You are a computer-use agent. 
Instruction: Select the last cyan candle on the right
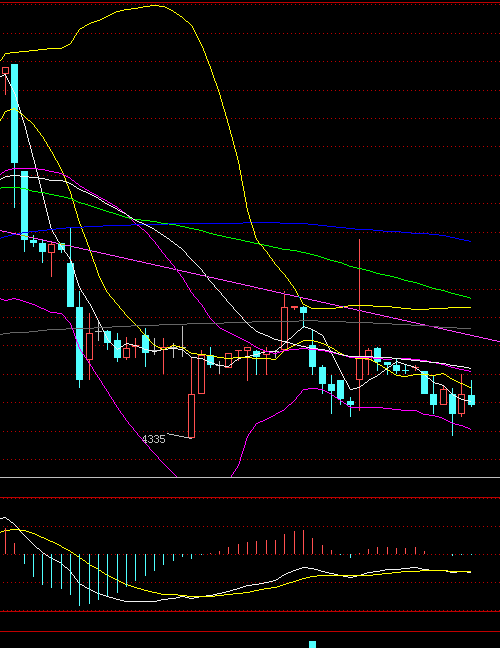(x=471, y=400)
